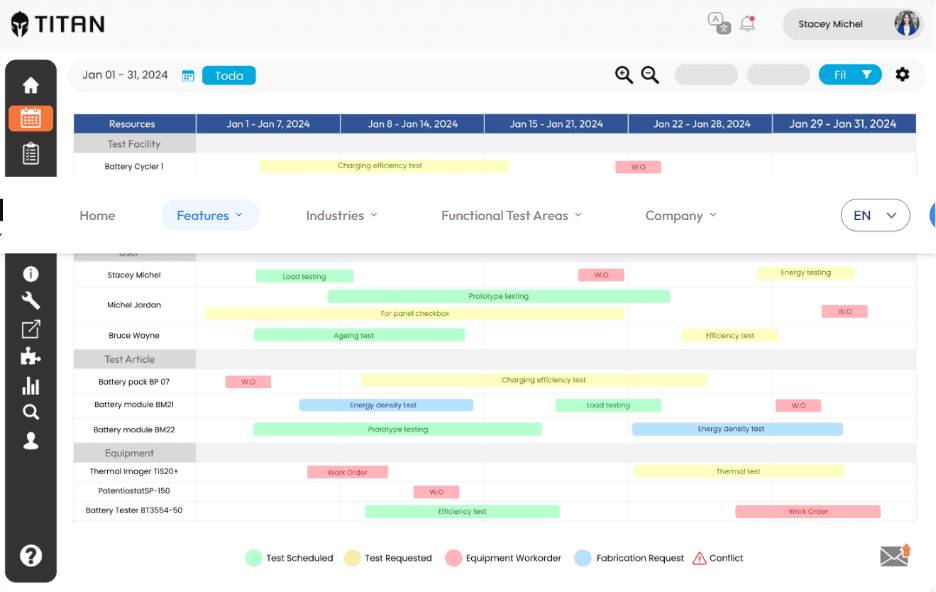The width and height of the screenshot is (936, 592).
Task: Open Bruce Wayne's Ageing test bar
Action: 359,335
